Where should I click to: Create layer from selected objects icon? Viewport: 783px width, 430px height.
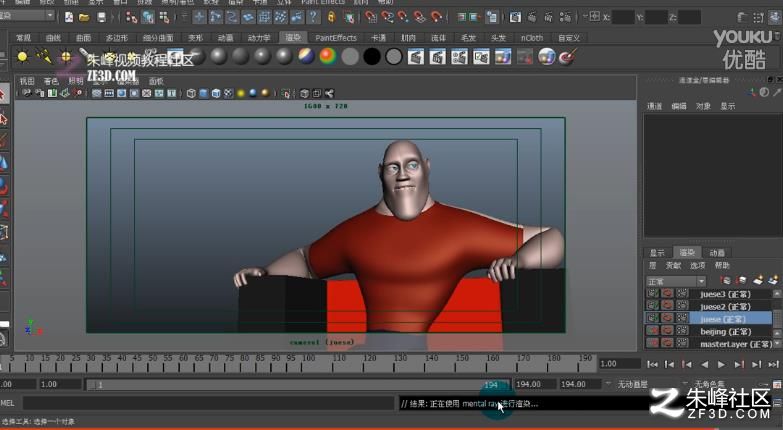tap(774, 281)
